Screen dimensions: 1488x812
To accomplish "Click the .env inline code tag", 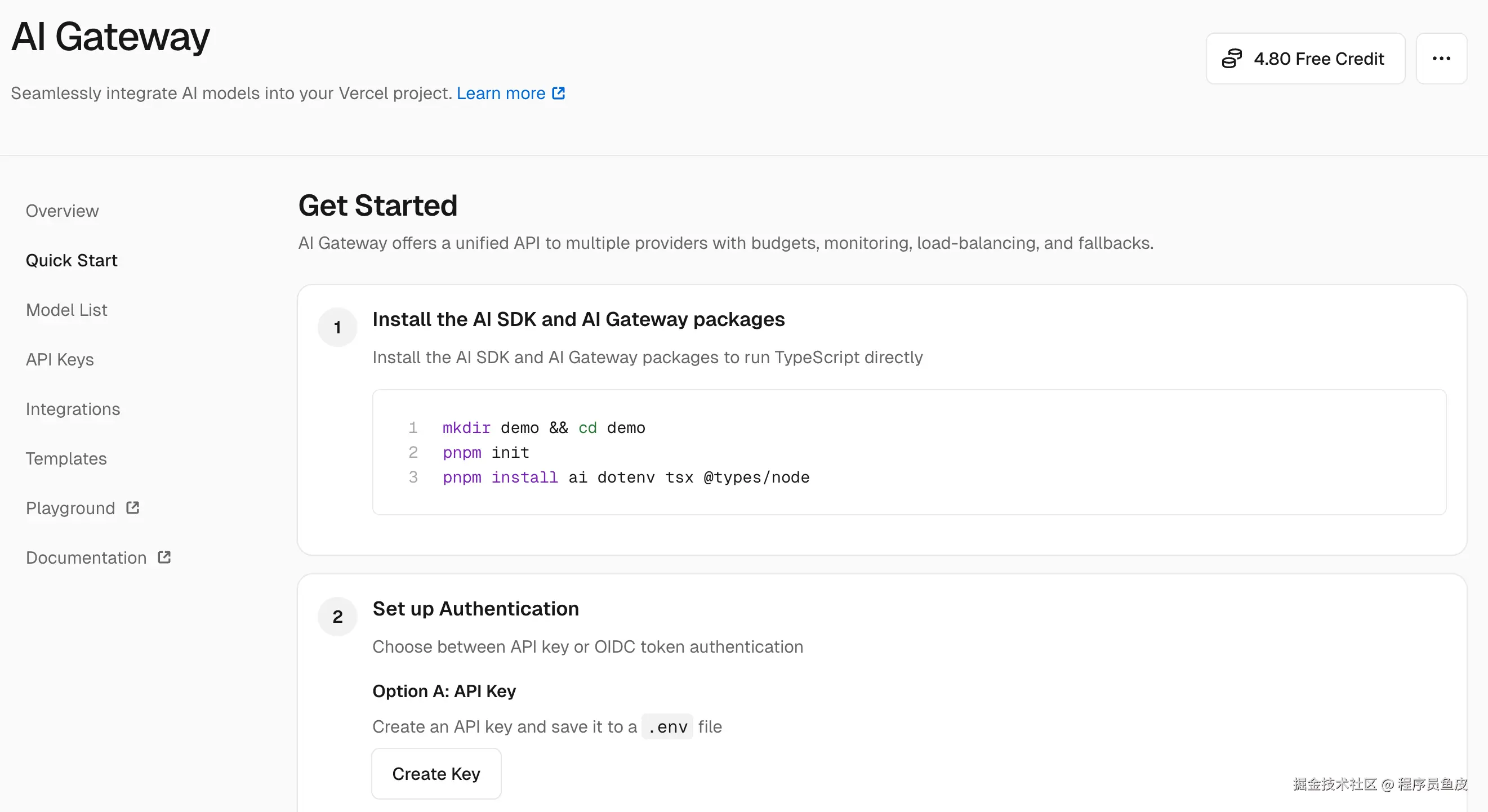I will tap(667, 726).
